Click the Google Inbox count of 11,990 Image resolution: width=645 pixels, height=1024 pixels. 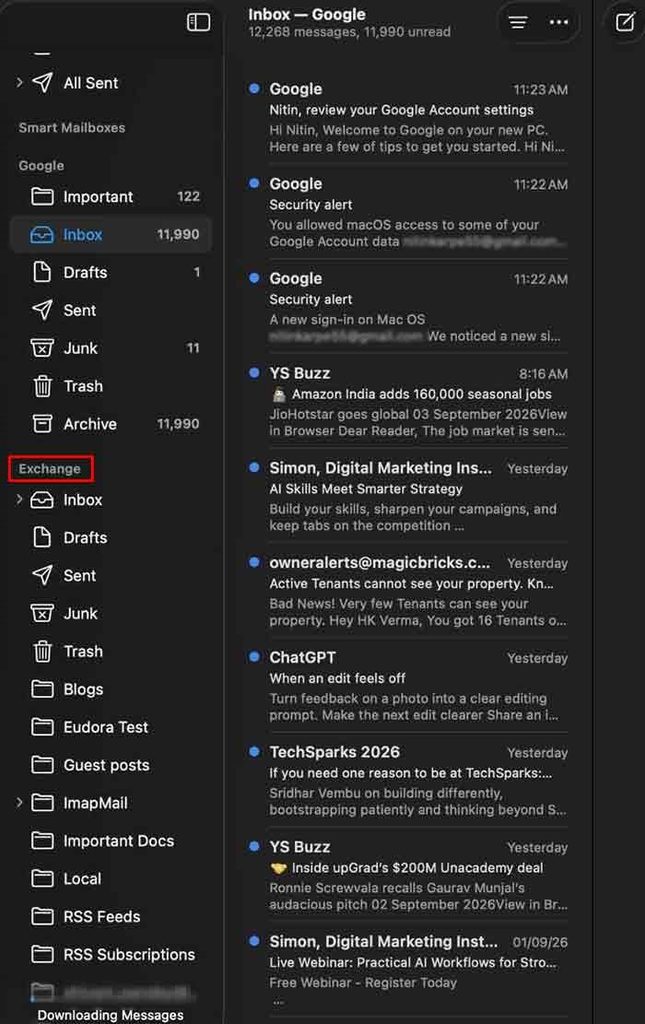coord(178,234)
